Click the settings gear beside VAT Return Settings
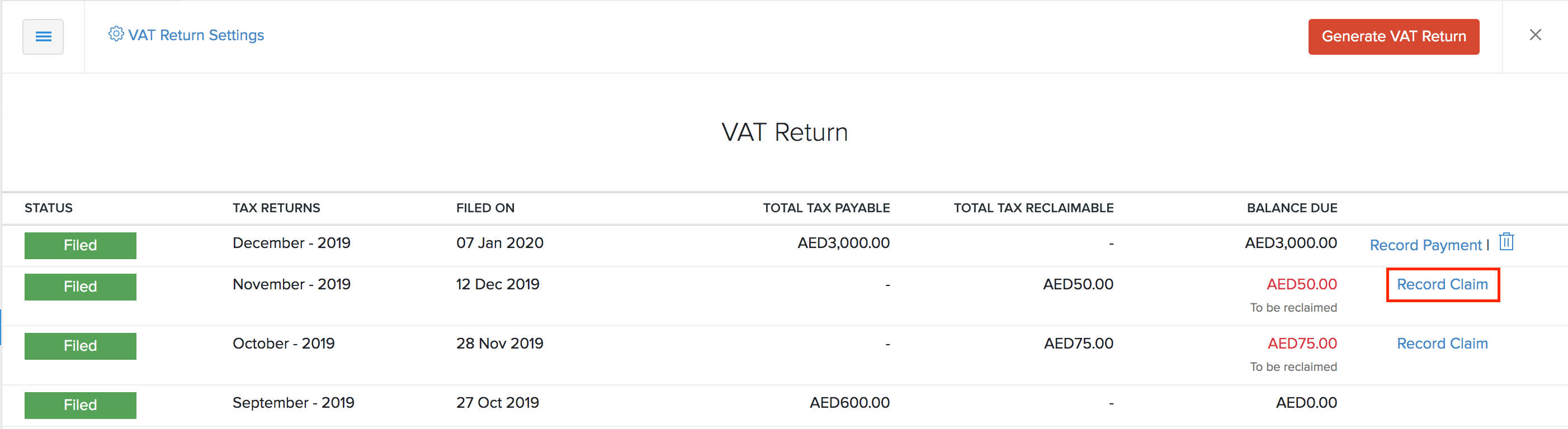 coord(115,35)
